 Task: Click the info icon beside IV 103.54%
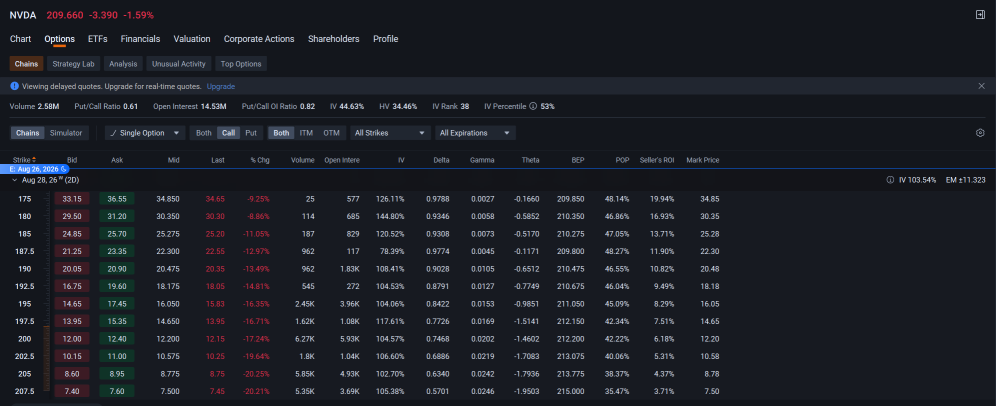click(890, 180)
